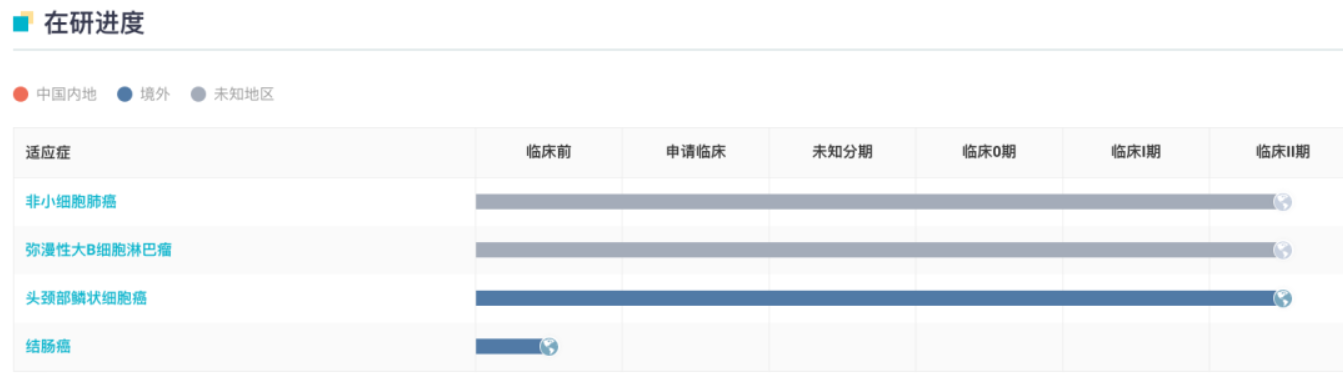
Task: Click globe icon on 非小细胞肺癌 bar
Action: [1282, 202]
